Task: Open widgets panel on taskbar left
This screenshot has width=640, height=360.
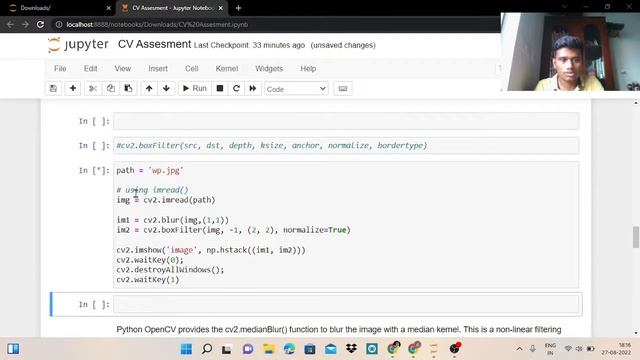Action: (13, 349)
